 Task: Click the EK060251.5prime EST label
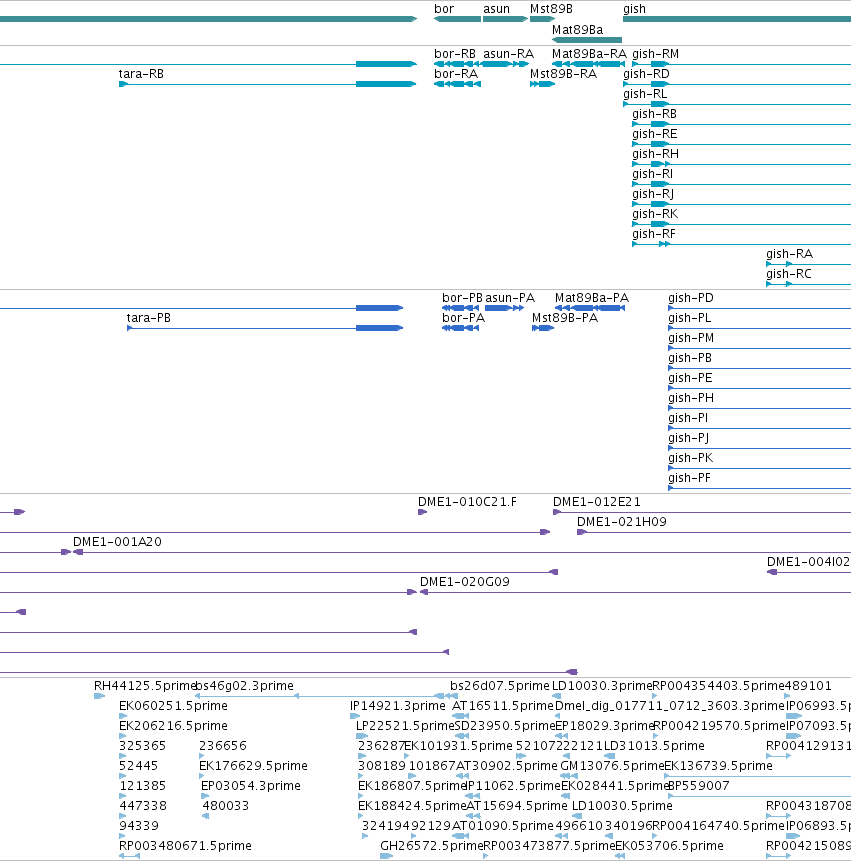click(173, 706)
